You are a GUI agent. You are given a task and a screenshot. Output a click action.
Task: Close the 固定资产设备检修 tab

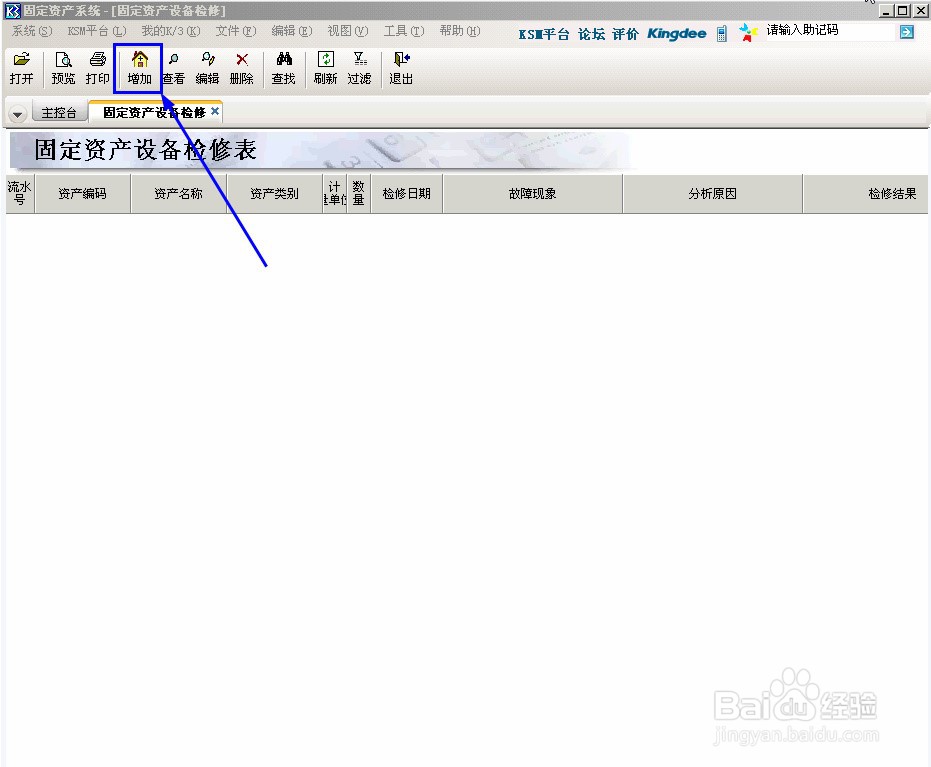tap(214, 112)
